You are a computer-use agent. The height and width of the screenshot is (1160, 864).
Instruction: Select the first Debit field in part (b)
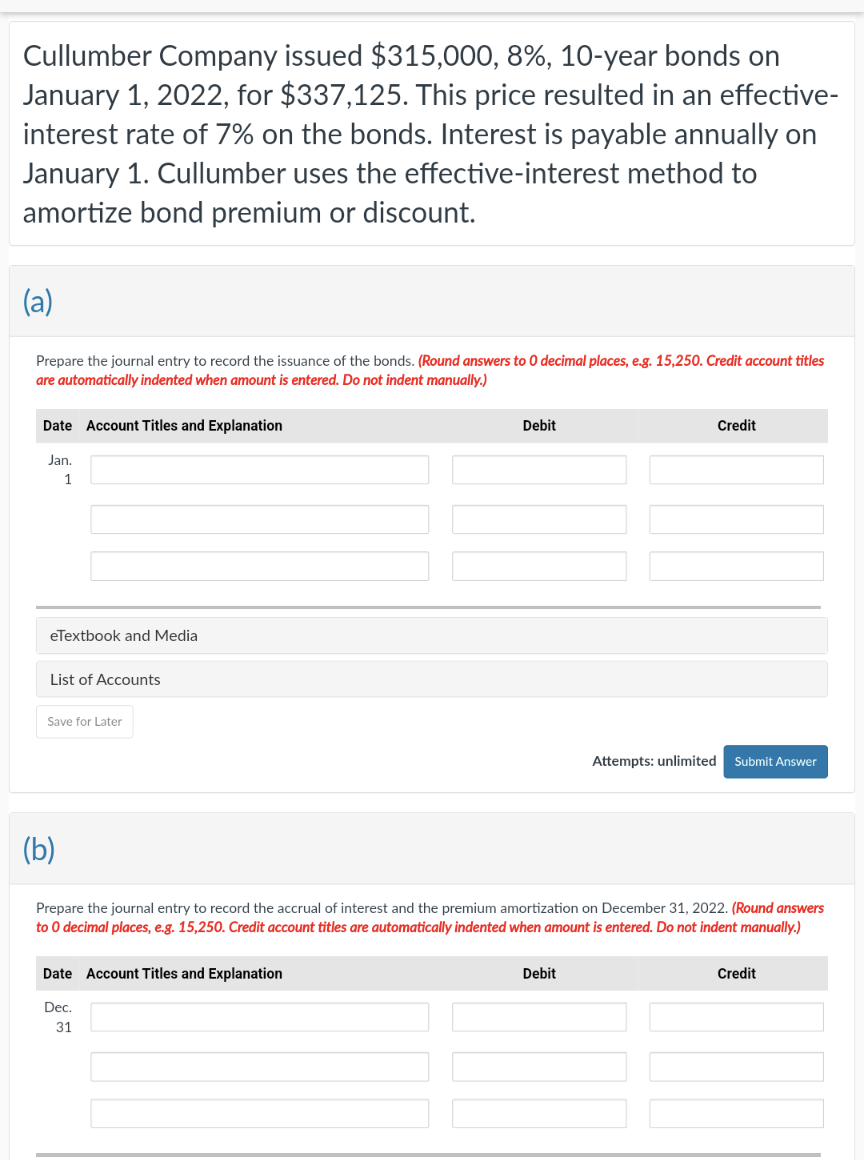[539, 1016]
